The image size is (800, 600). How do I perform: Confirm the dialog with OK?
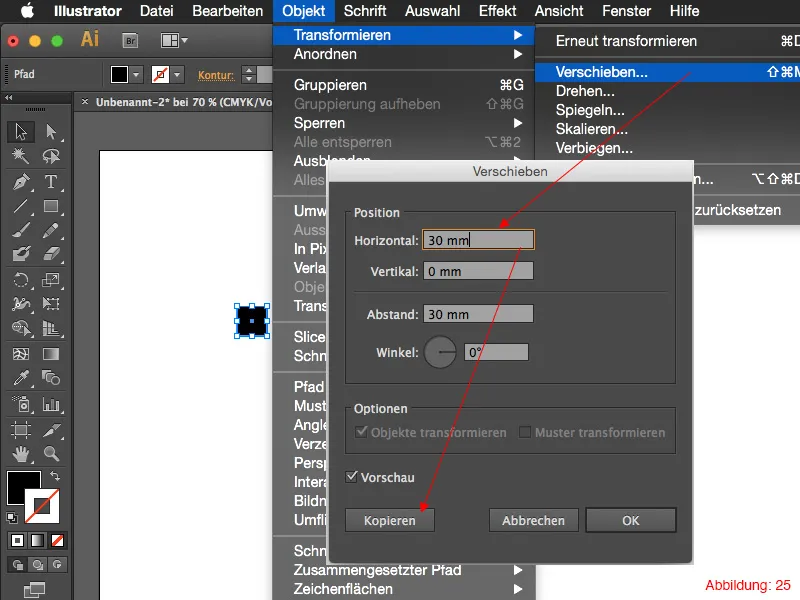click(x=631, y=520)
